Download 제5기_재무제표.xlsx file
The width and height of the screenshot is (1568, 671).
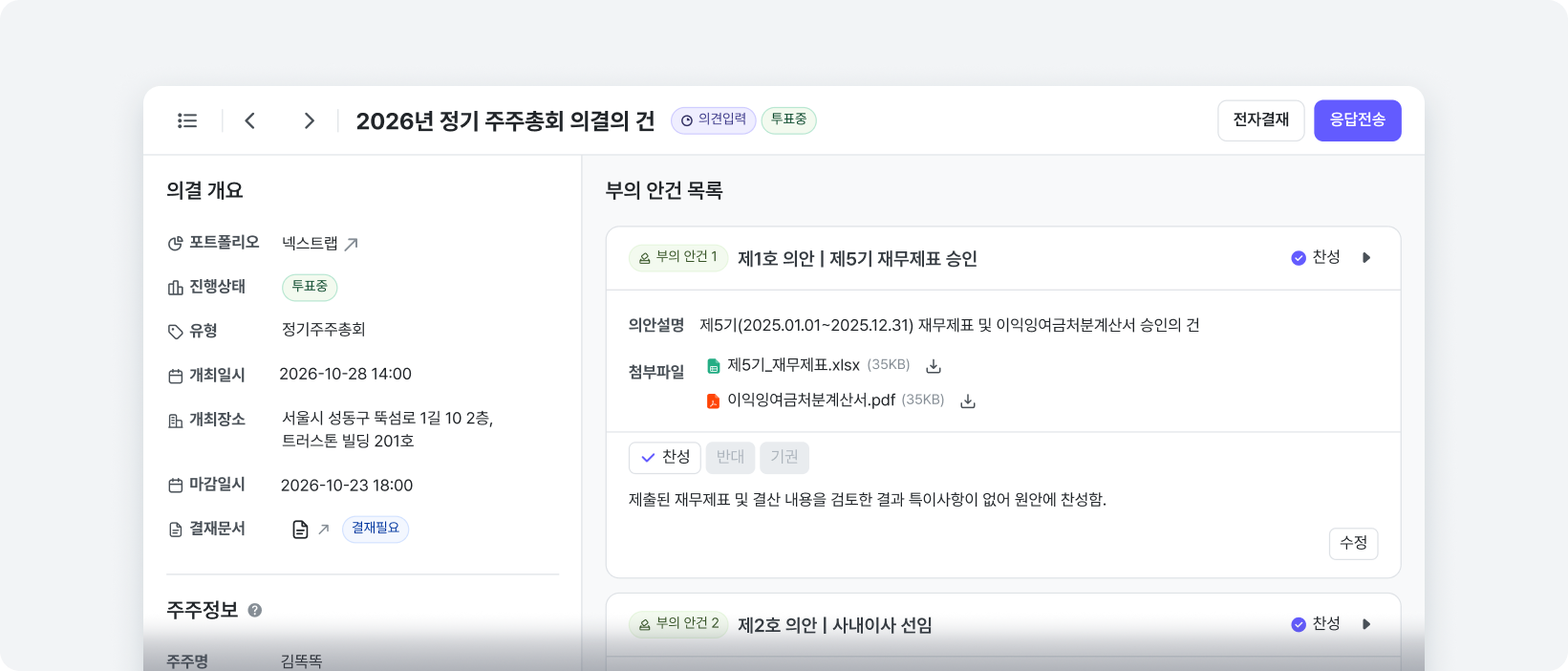coord(934,366)
